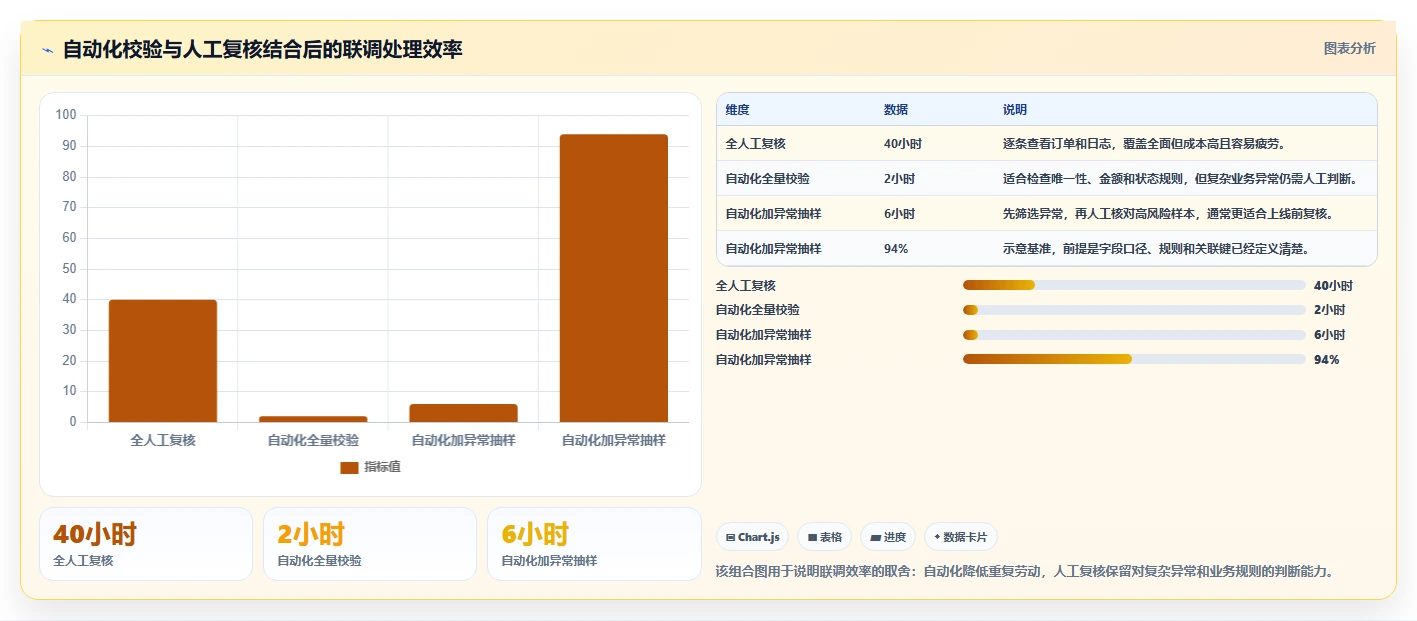
Task: Click the 94% cell in the table
Action: click(x=896, y=249)
